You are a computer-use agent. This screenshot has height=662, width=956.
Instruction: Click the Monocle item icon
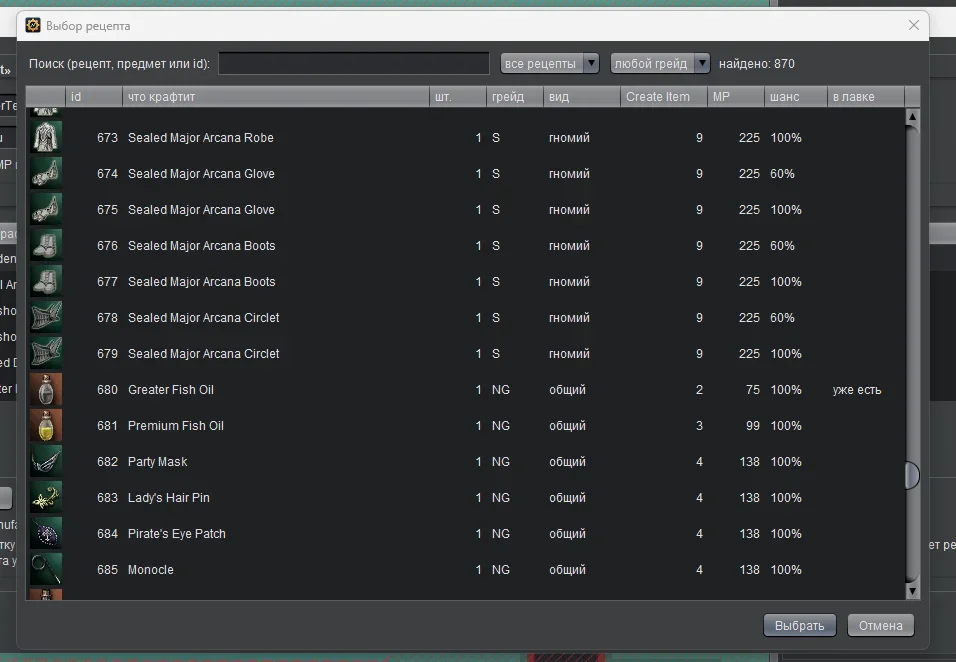point(46,569)
